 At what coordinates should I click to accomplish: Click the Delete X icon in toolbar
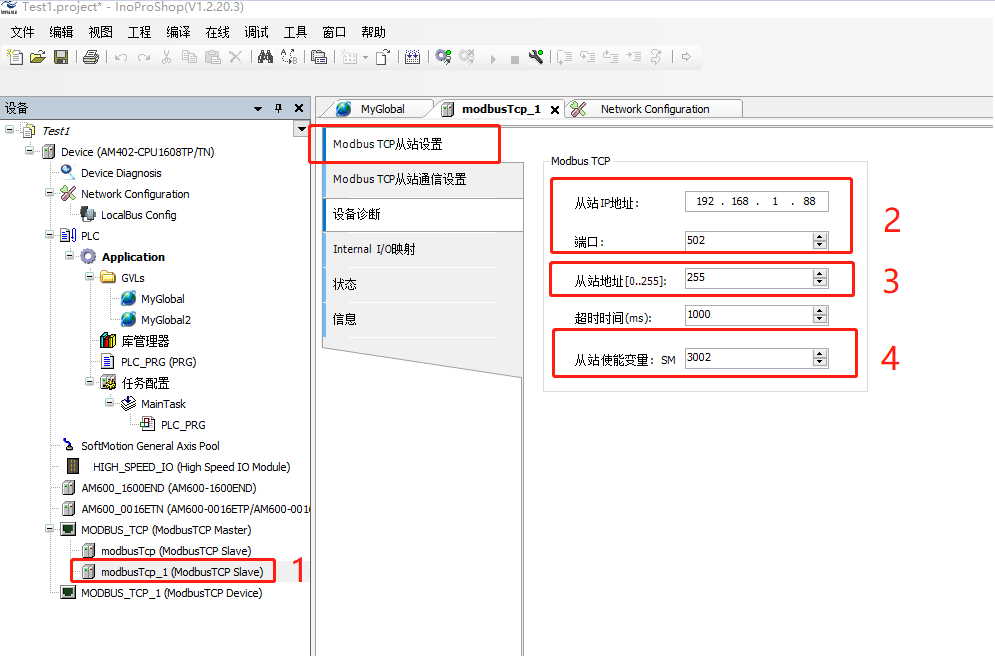tap(235, 57)
